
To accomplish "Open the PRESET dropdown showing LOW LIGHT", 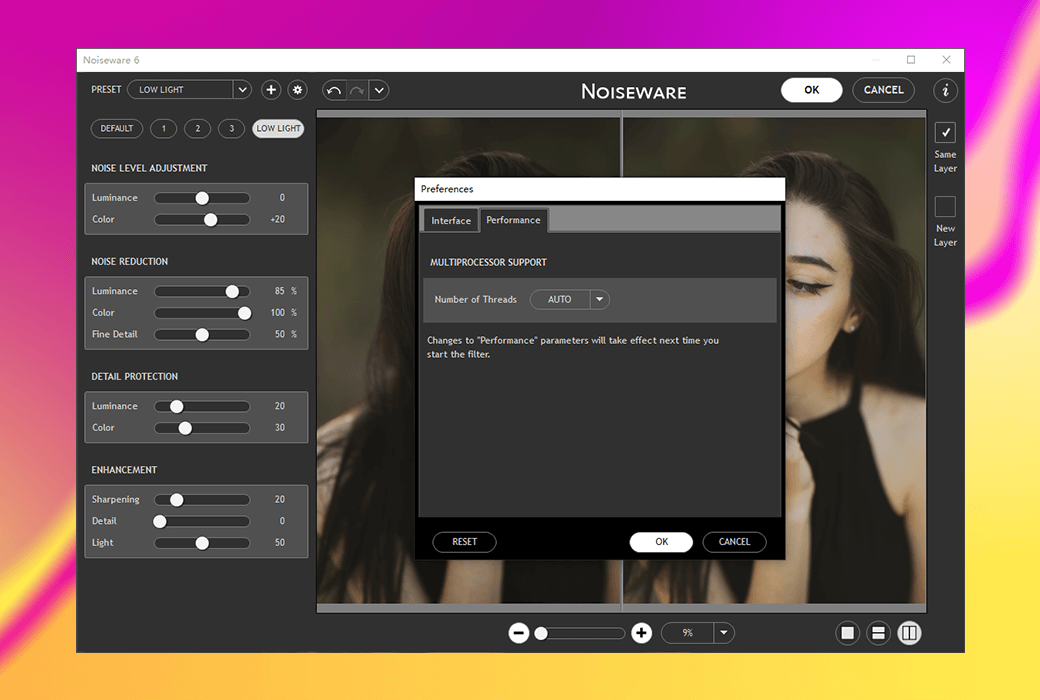I will pos(190,90).
